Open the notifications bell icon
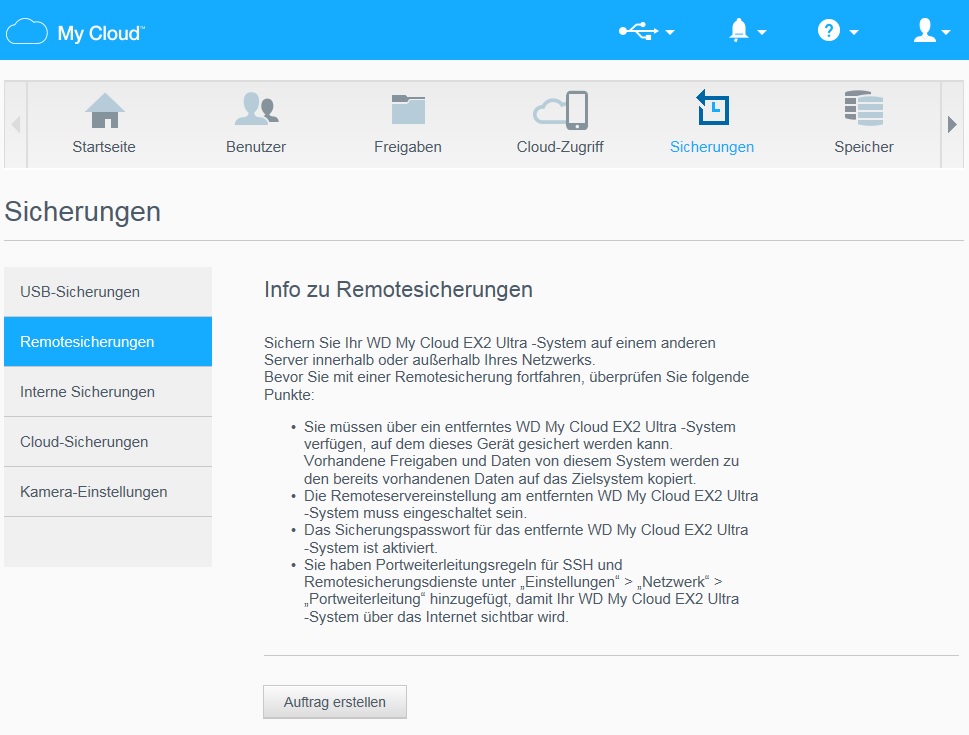The image size is (969, 735). pyautogui.click(x=738, y=30)
